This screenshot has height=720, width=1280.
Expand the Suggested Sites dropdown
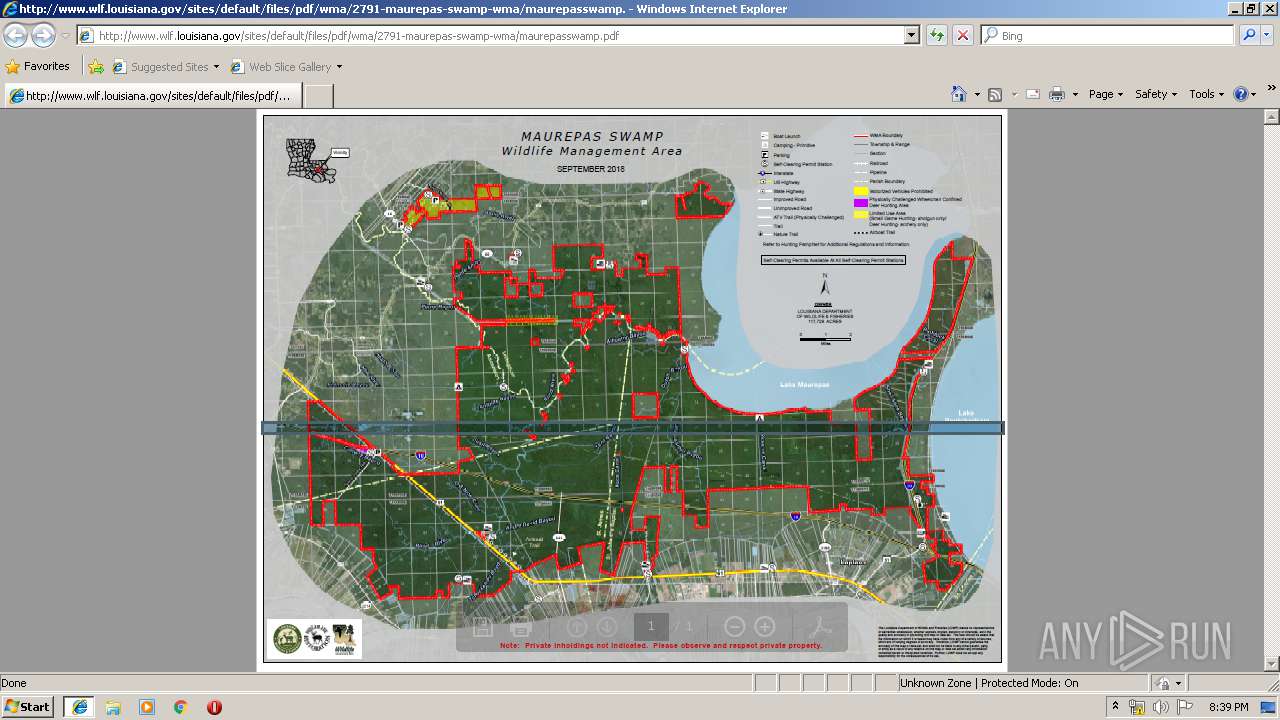[216, 67]
